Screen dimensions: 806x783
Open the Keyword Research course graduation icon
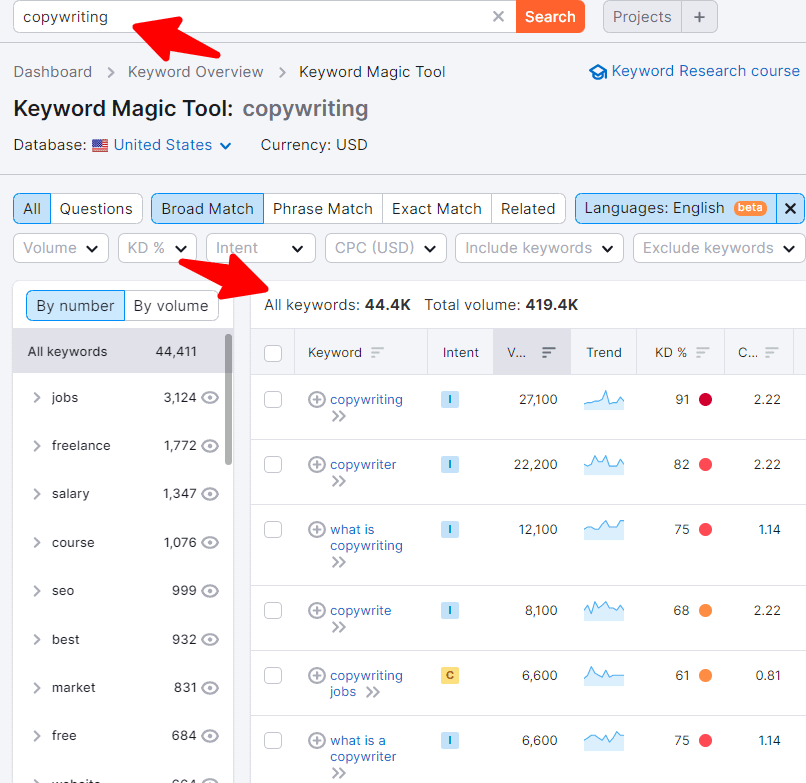coord(598,71)
